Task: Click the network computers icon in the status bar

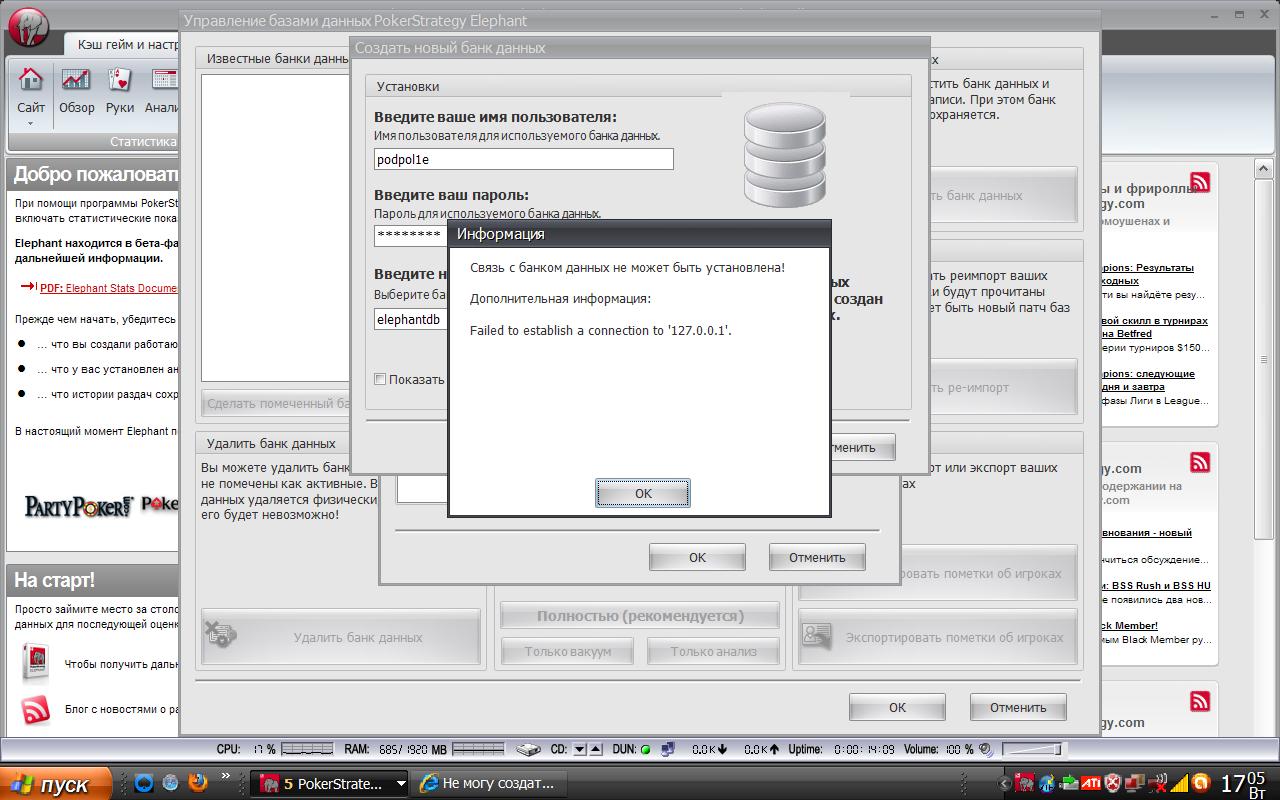Action: (x=667, y=749)
